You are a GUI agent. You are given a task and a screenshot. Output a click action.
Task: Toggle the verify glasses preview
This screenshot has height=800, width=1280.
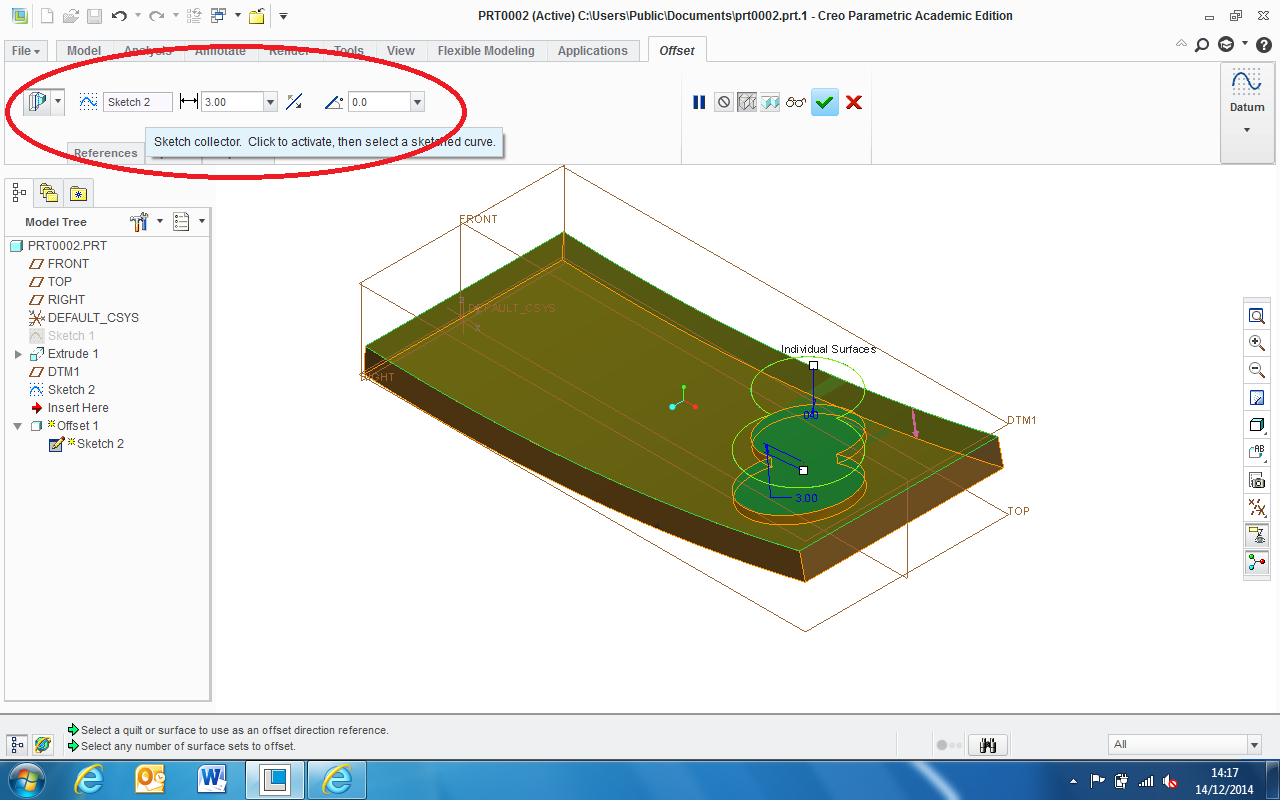pos(796,102)
